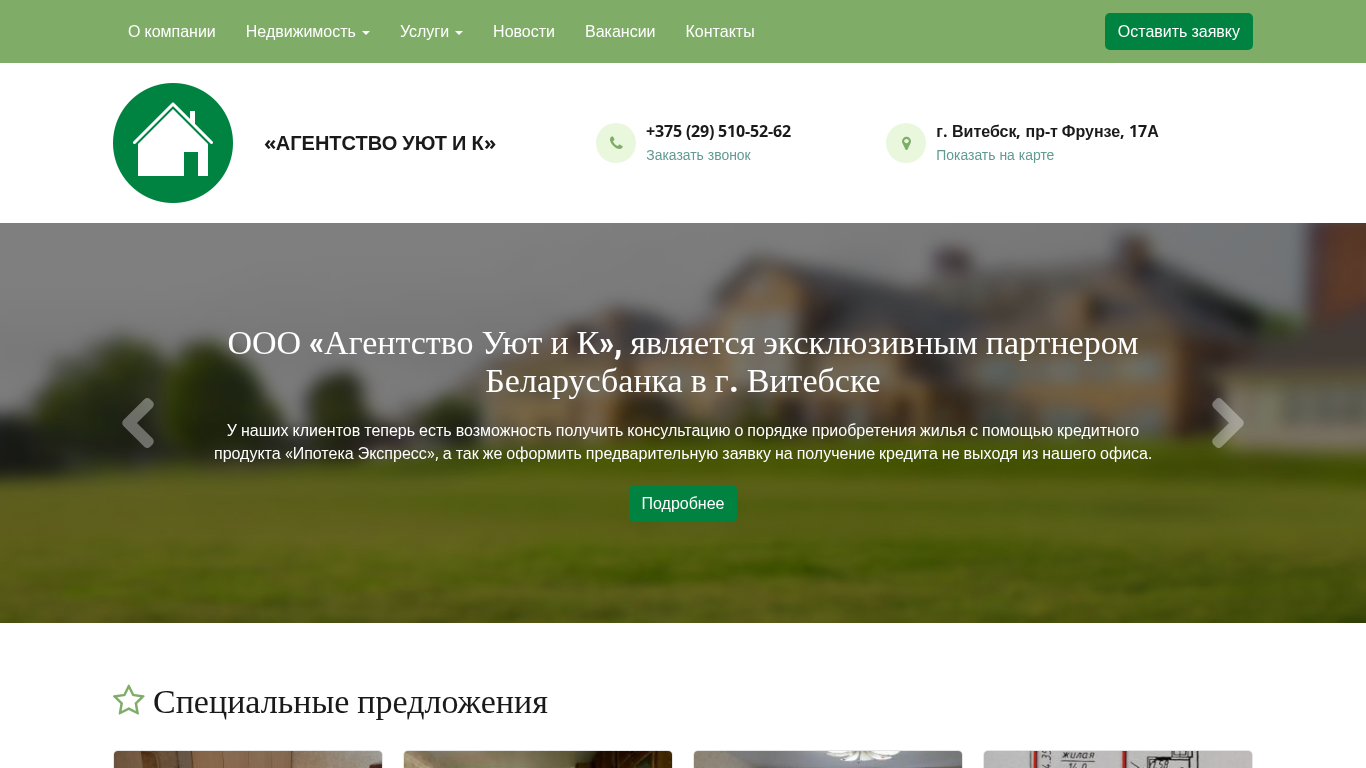Open the Новости menu item

pos(524,31)
